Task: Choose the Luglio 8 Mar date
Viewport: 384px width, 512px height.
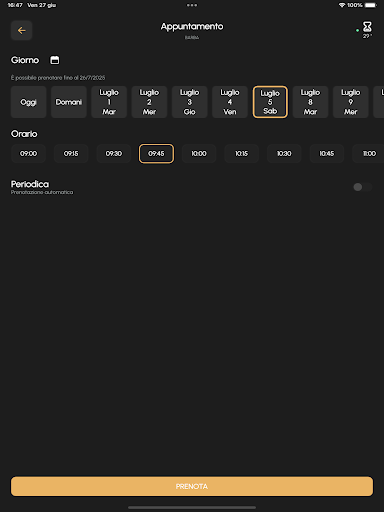Action: 310,102
